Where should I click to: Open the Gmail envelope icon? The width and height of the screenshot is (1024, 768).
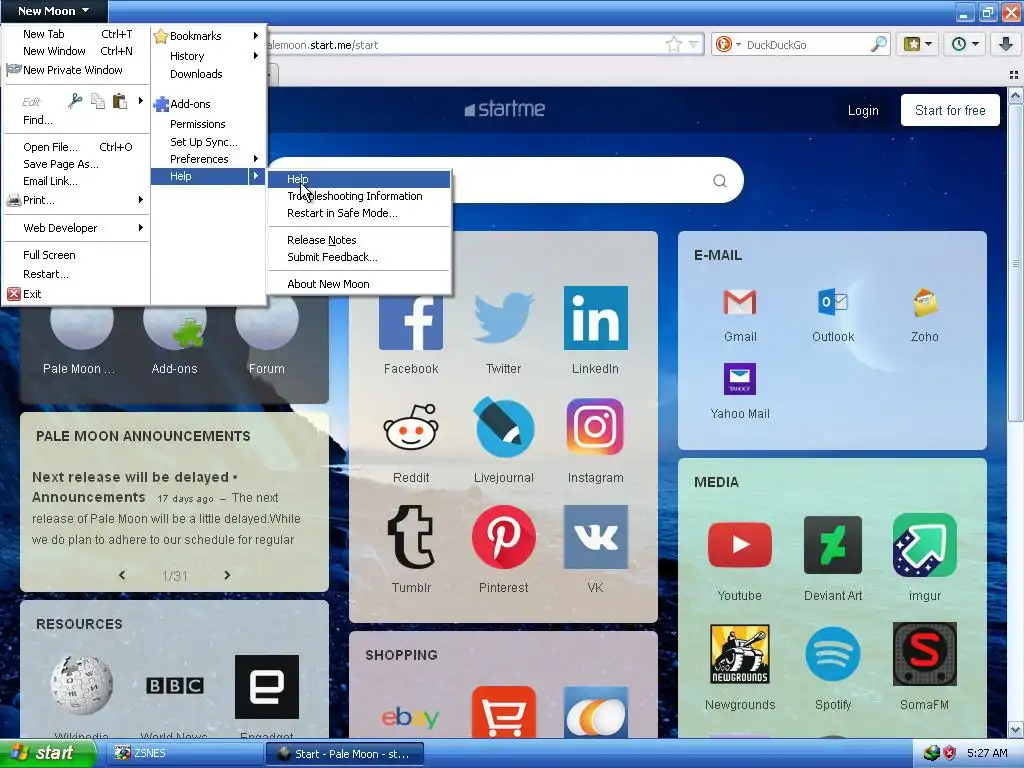[740, 302]
